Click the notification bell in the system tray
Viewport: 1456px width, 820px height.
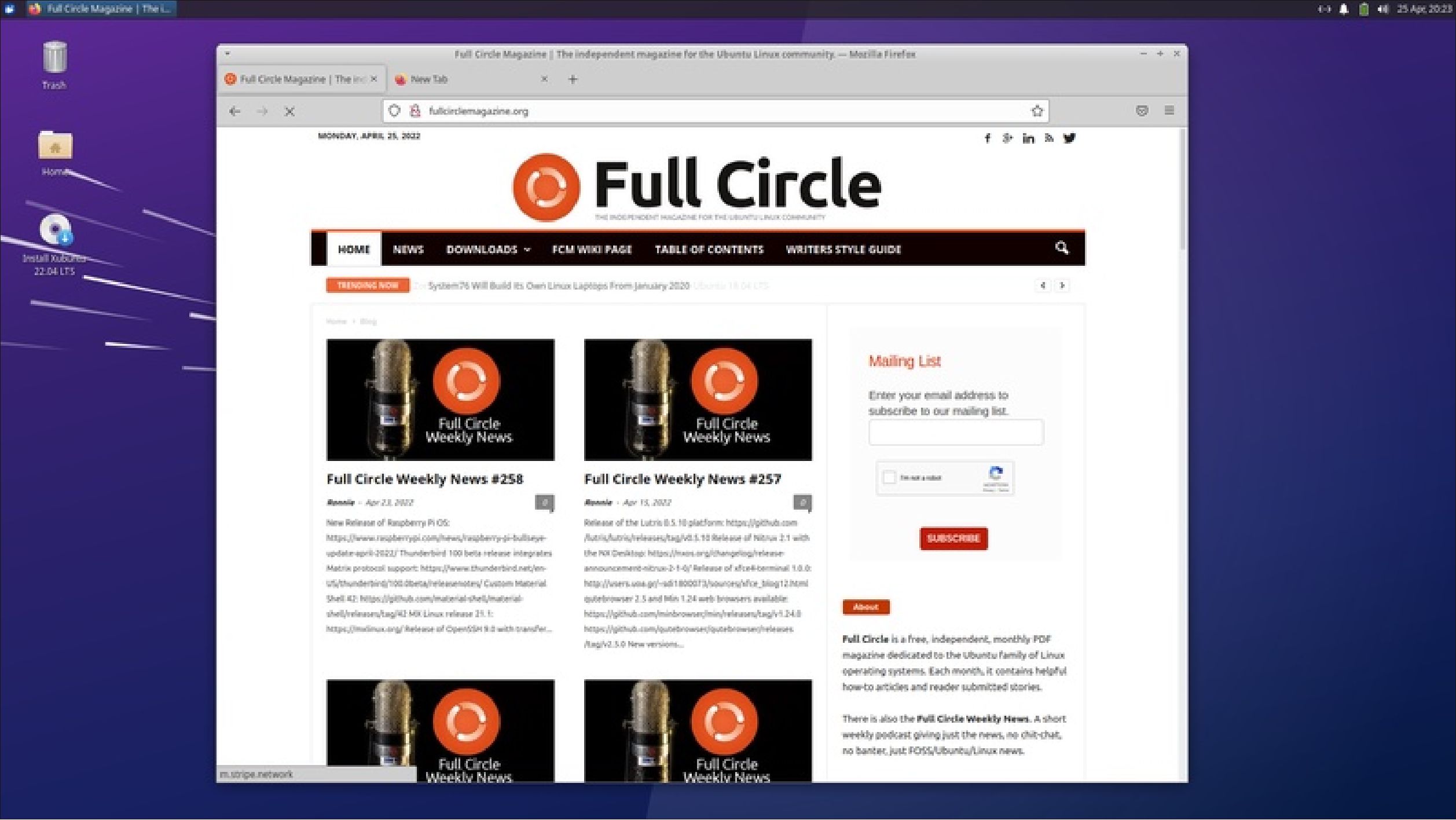pos(1344,9)
